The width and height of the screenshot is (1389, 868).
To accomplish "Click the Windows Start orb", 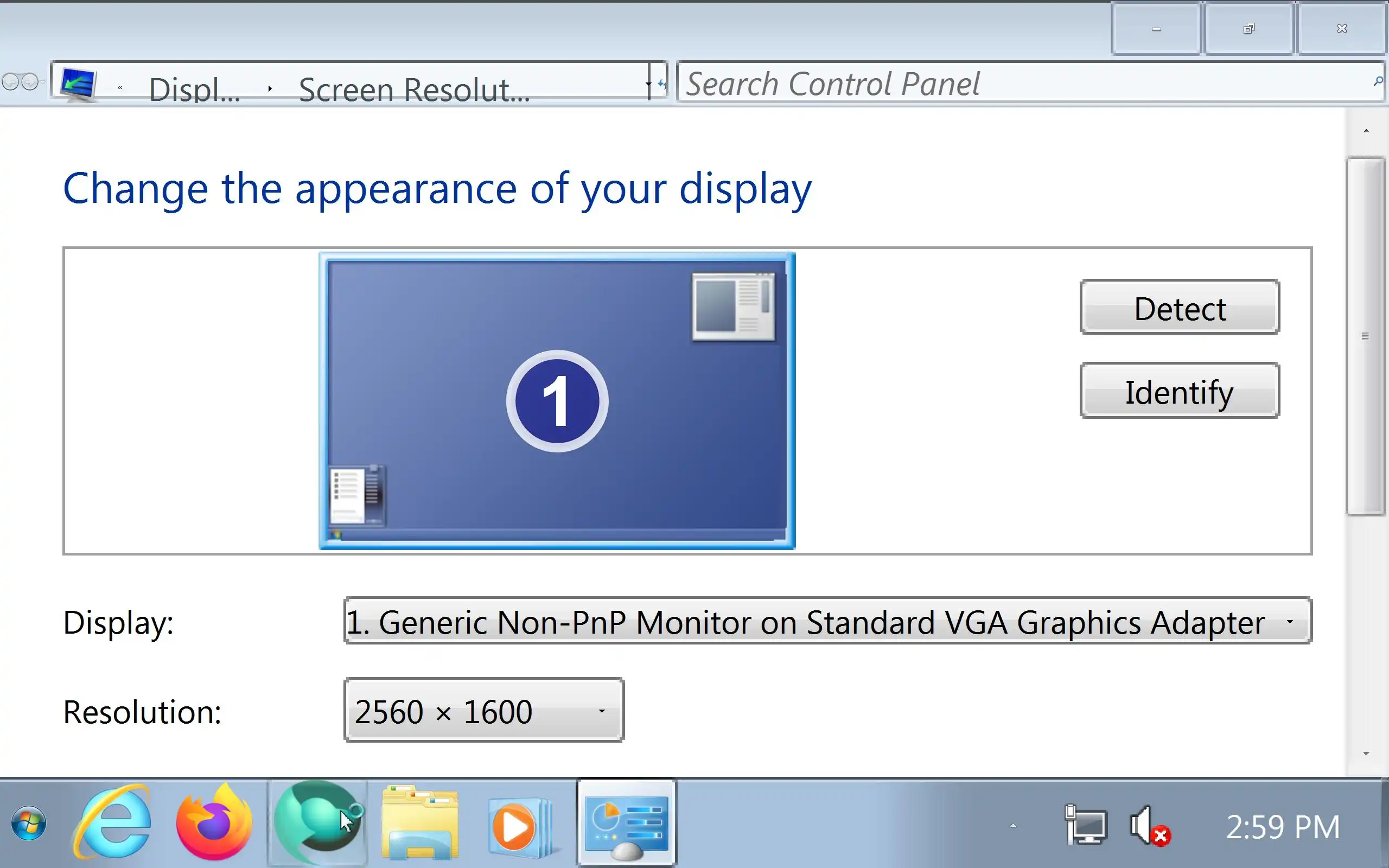I will (29, 823).
